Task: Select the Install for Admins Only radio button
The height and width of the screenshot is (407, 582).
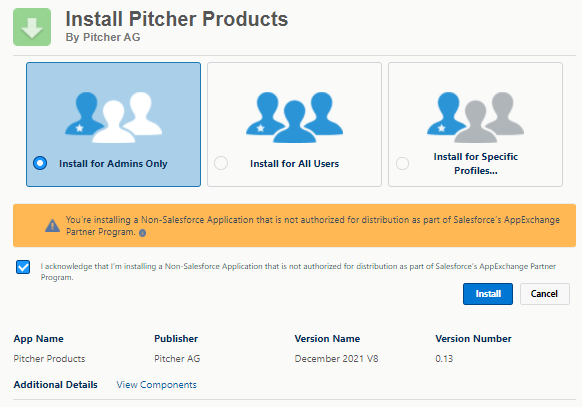Action: (40, 163)
